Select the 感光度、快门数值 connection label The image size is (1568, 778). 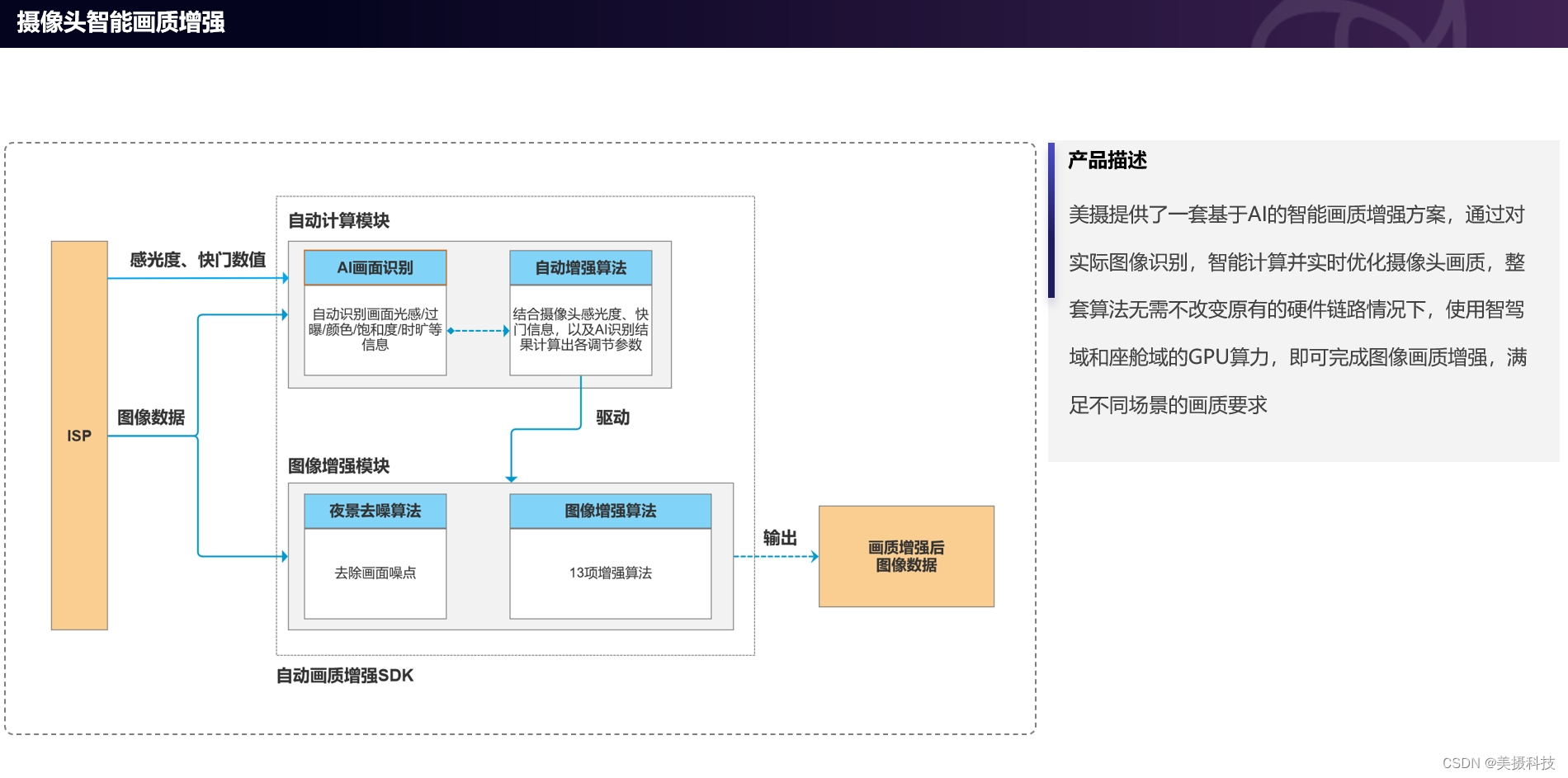tap(196, 259)
